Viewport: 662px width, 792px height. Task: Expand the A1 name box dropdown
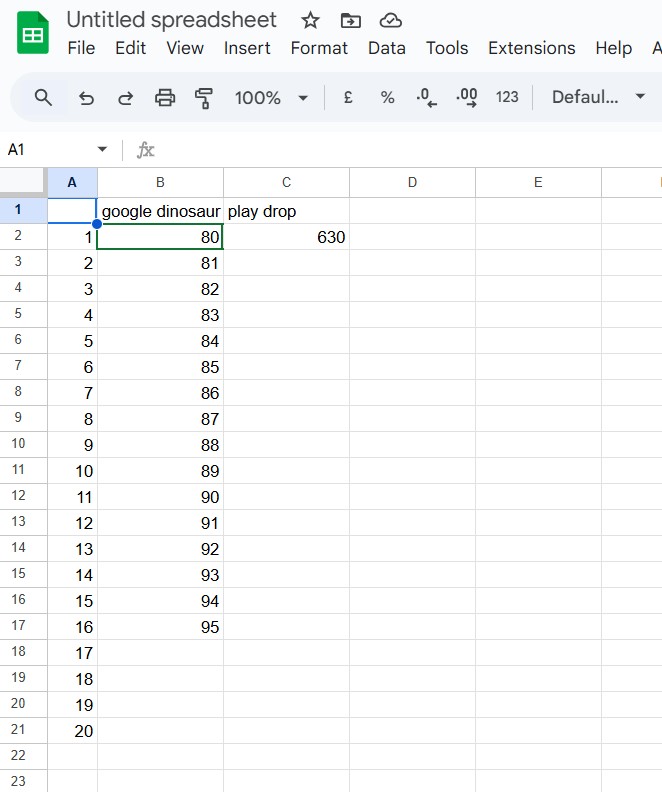(103, 150)
